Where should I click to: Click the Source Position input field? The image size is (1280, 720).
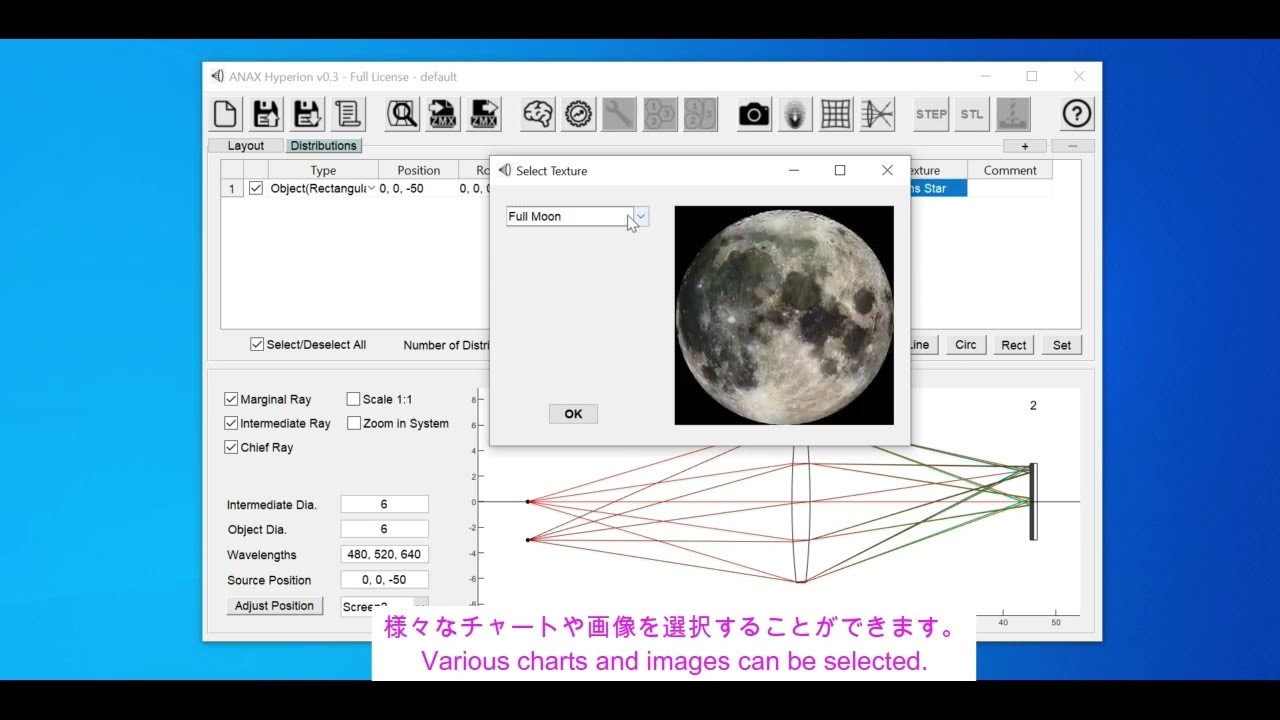coord(384,580)
